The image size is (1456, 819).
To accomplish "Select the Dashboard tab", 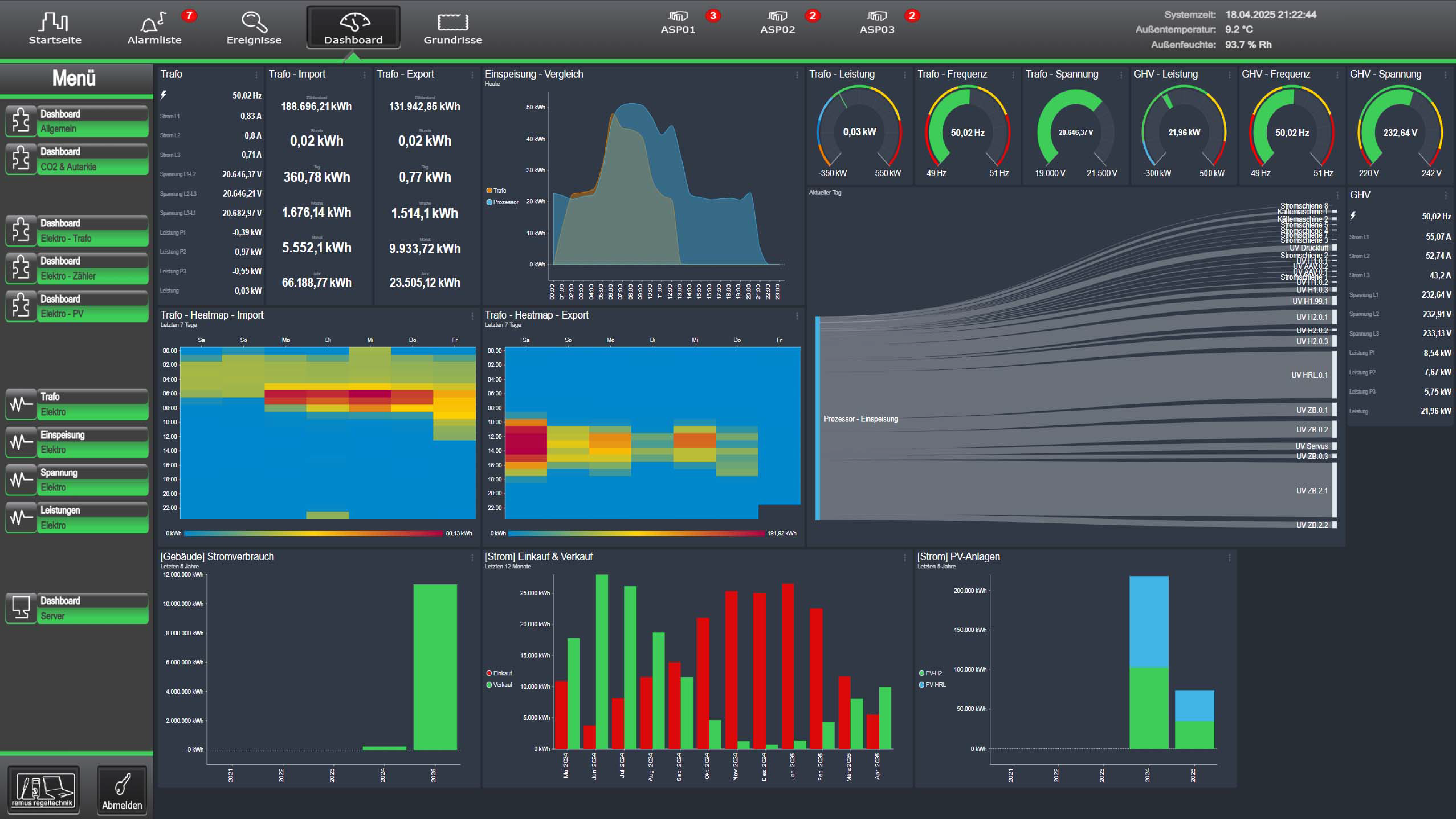I will [353, 27].
